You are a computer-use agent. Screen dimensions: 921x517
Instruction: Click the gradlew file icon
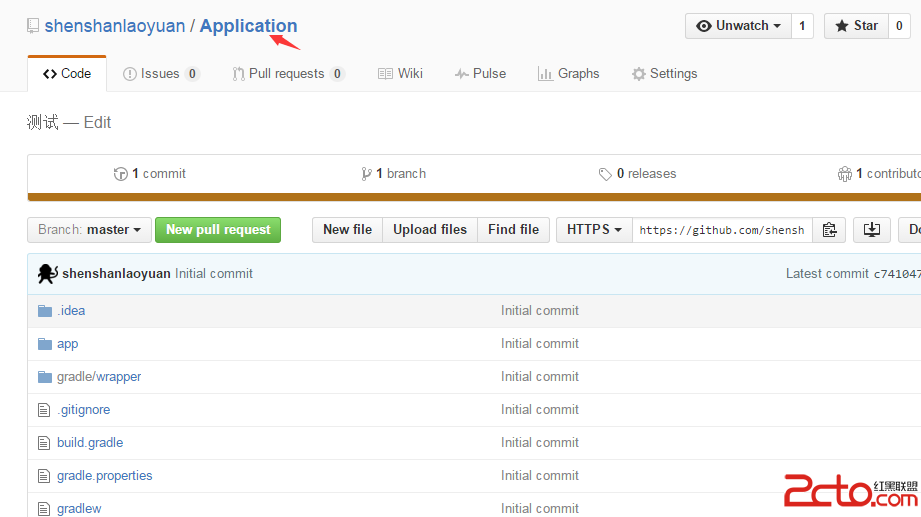tap(44, 509)
